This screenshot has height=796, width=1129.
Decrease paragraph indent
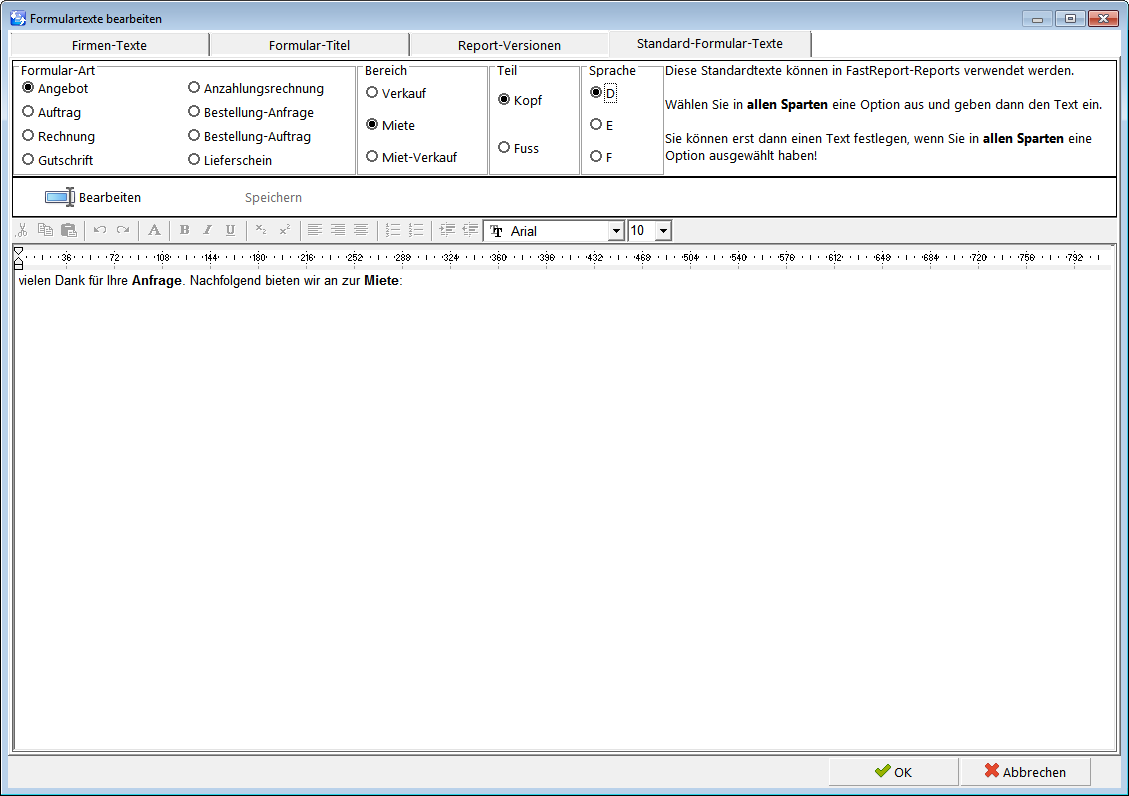click(470, 230)
